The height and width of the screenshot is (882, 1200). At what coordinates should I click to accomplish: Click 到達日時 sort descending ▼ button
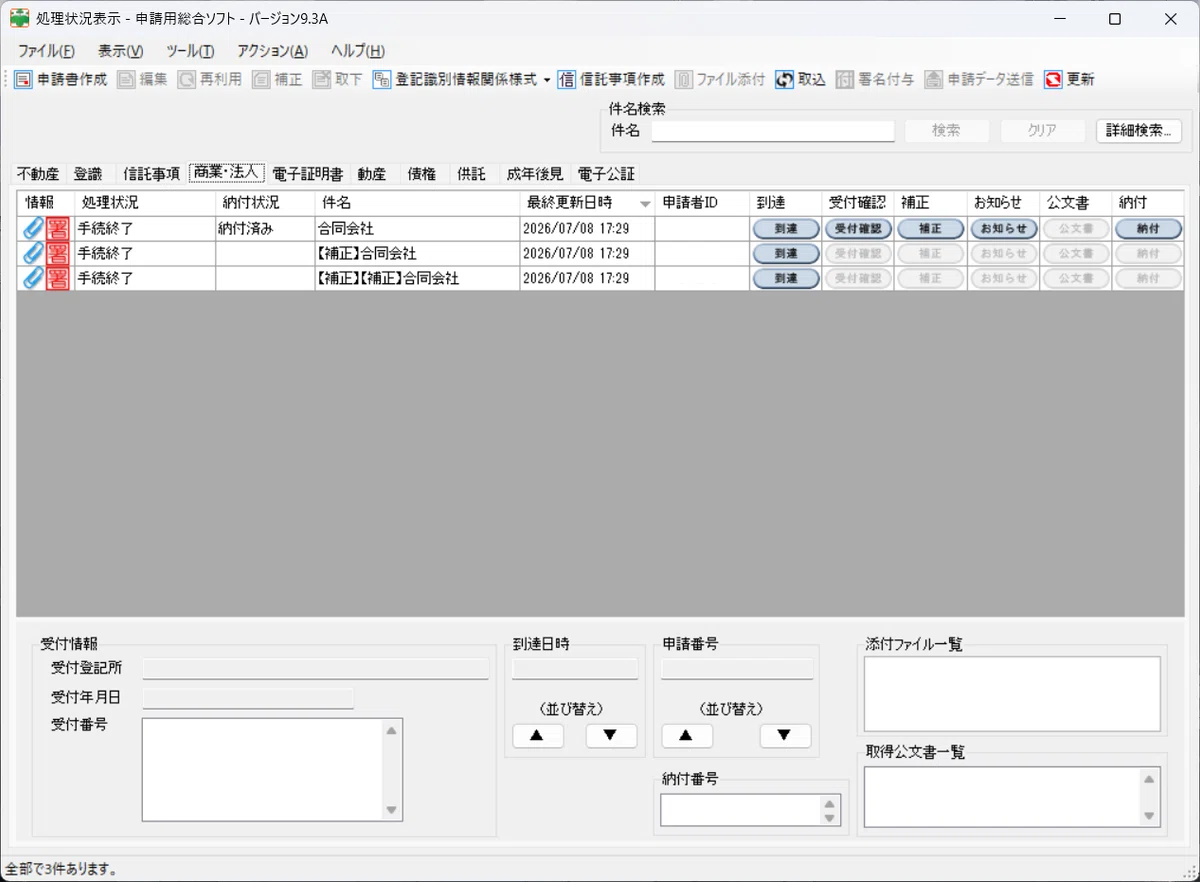(611, 736)
